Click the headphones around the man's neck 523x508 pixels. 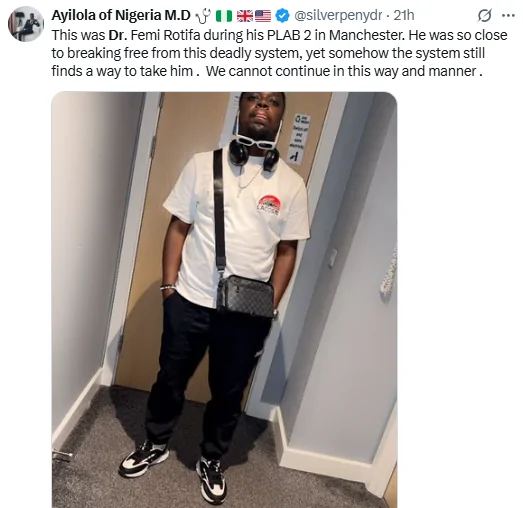(254, 156)
